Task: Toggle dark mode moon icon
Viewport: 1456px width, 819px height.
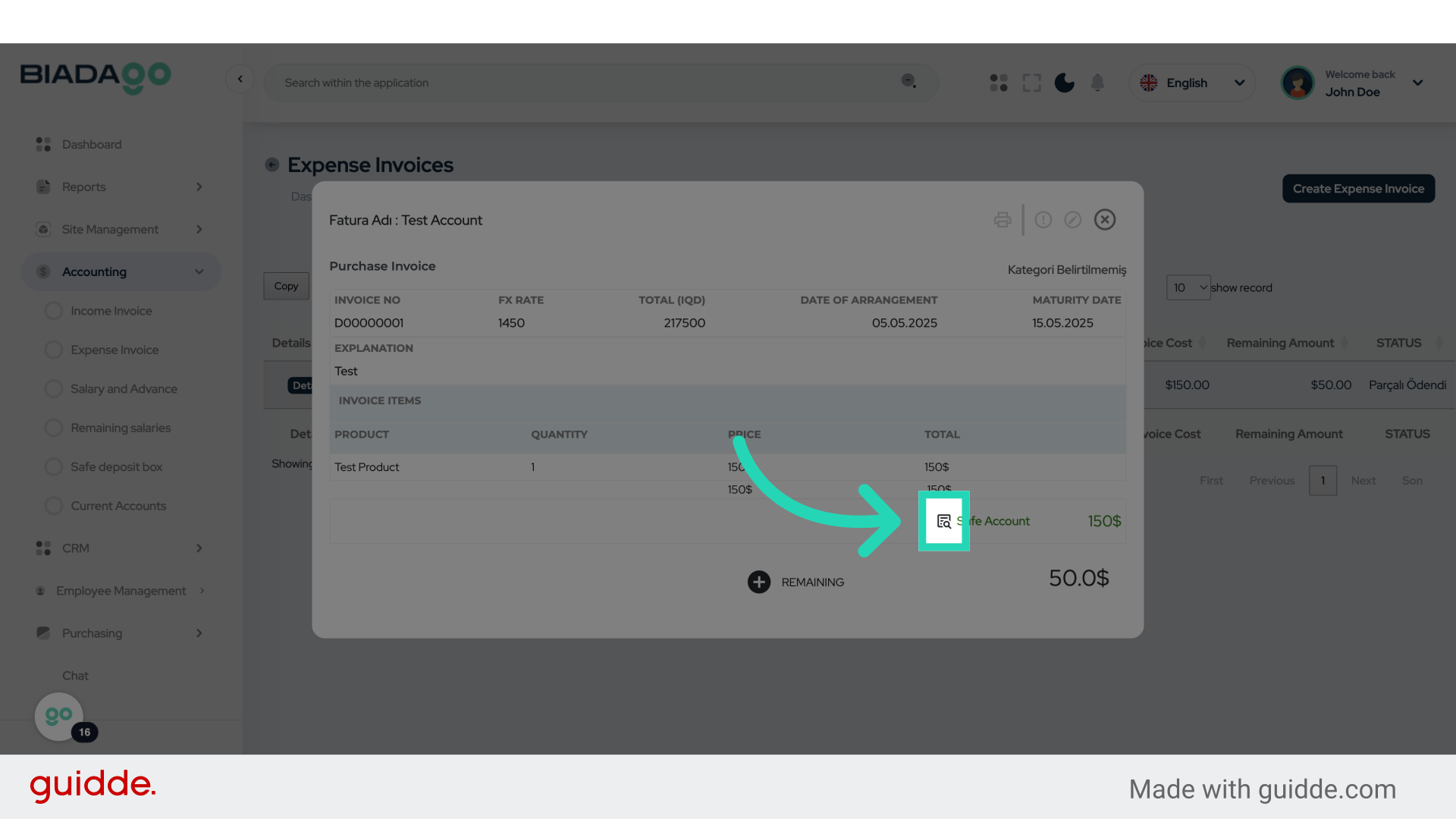Action: pyautogui.click(x=1065, y=83)
